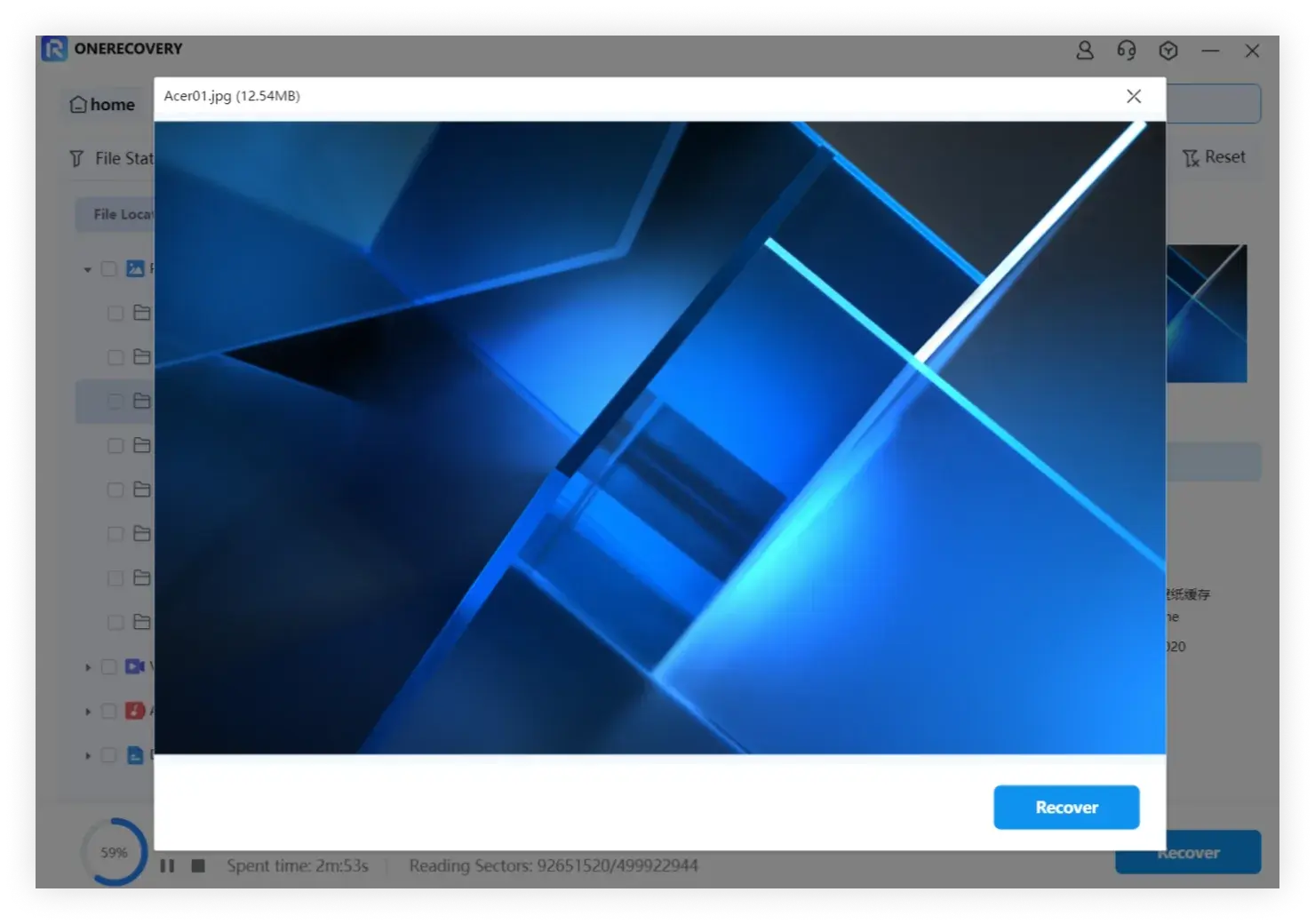
Task: Tick the checkbox beside the audio category
Action: (109, 711)
